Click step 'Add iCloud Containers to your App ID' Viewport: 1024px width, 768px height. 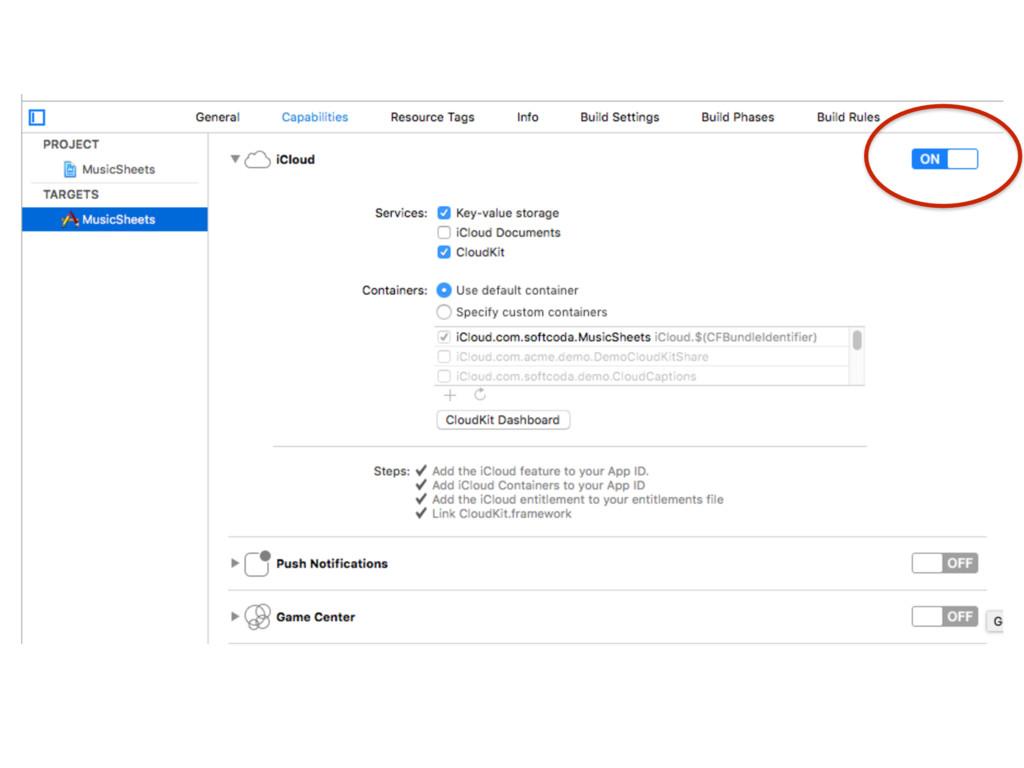(x=539, y=485)
